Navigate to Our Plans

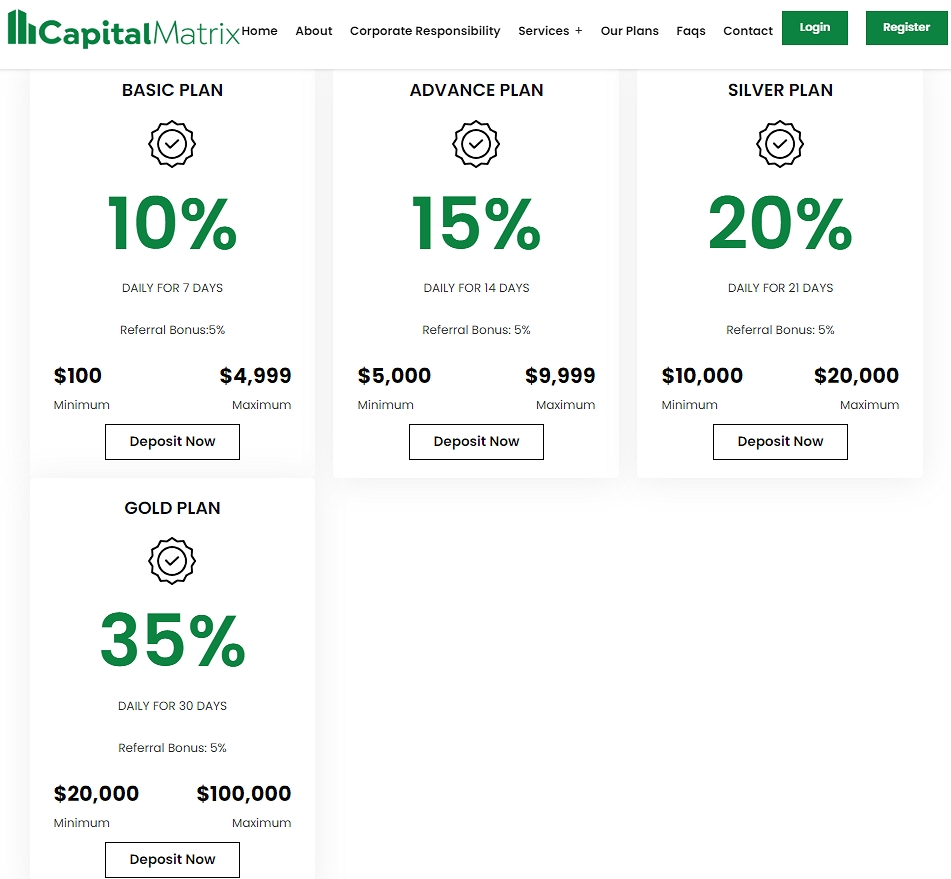pos(629,31)
